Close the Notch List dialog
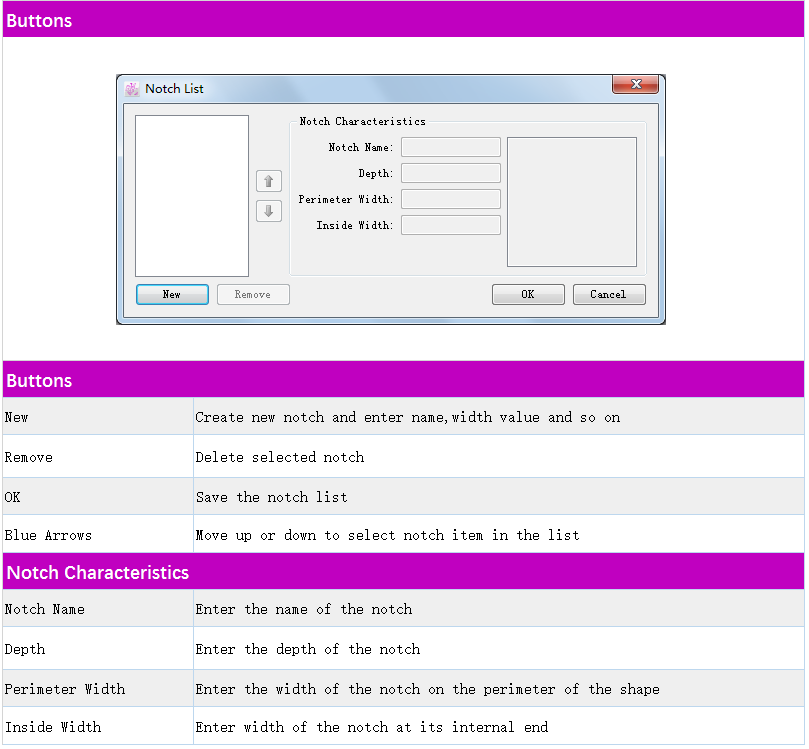Screen dimensions: 809x749 pyautogui.click(x=635, y=85)
